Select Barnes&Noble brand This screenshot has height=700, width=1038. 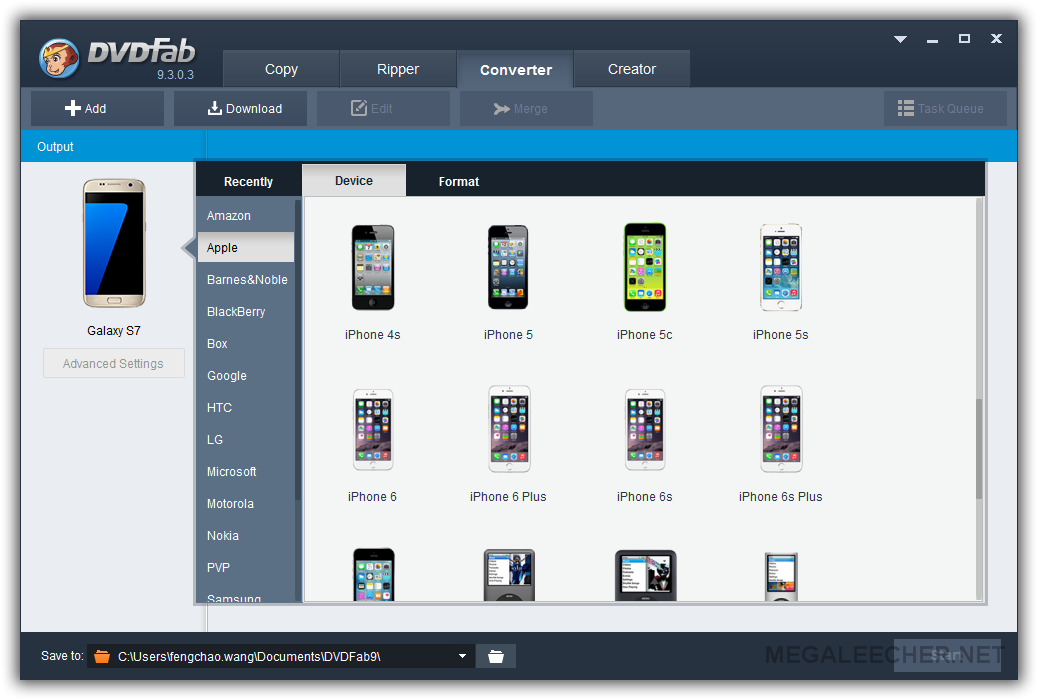click(x=246, y=279)
